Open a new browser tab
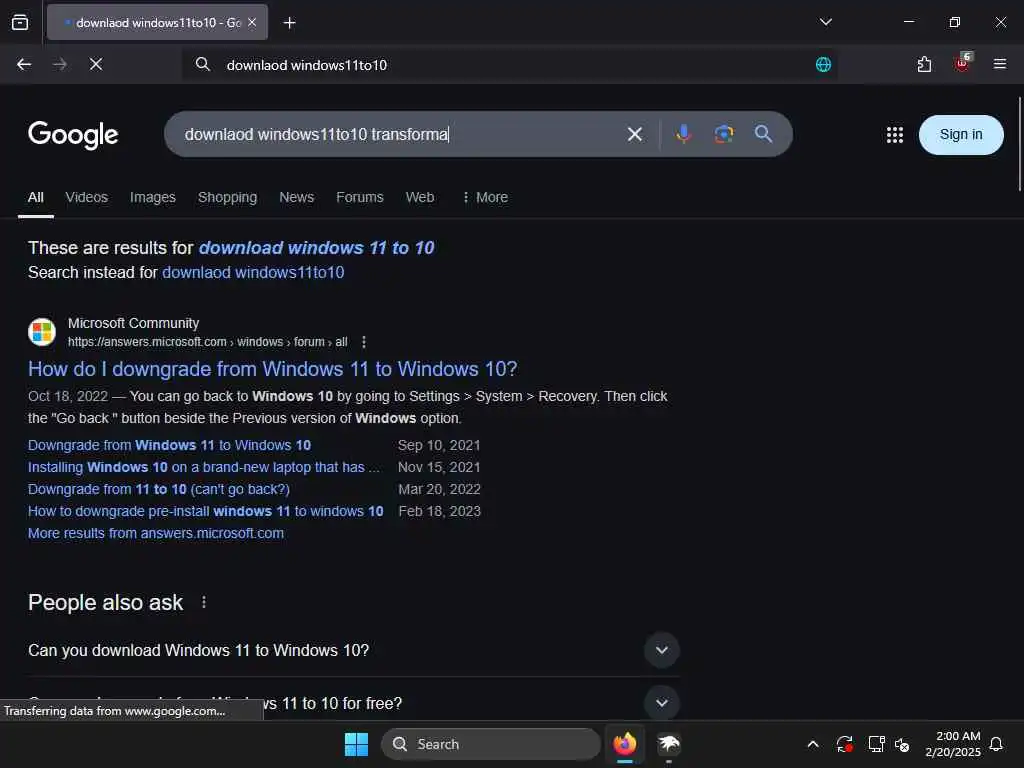 289,23
